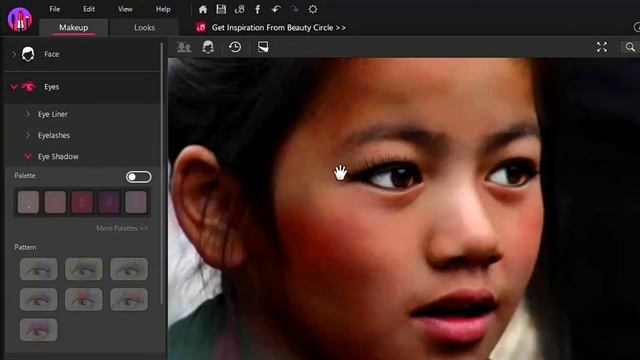Choose first pattern in second row
The width and height of the screenshot is (640, 360).
pos(38,299)
